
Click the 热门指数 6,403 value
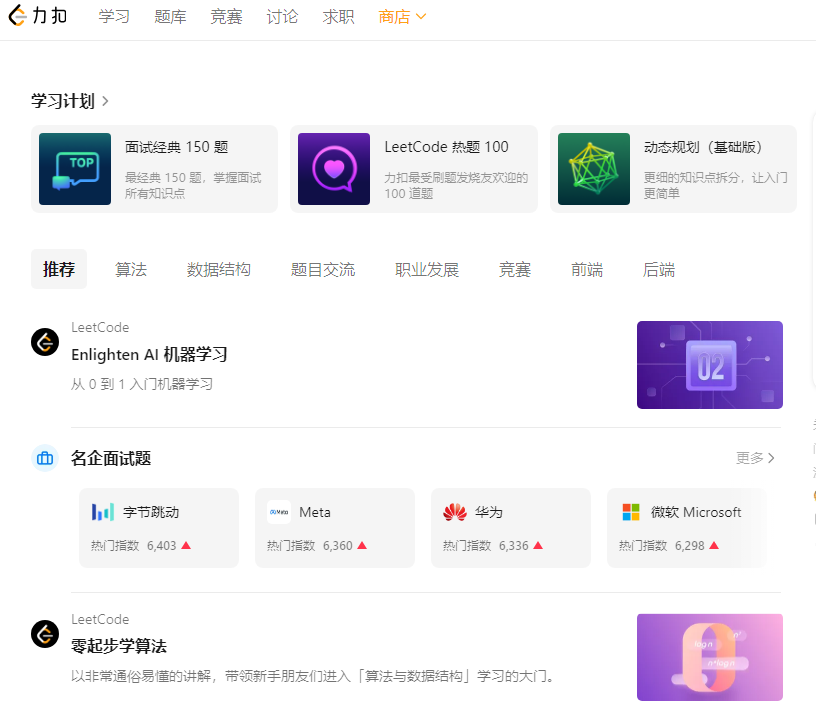(x=161, y=545)
